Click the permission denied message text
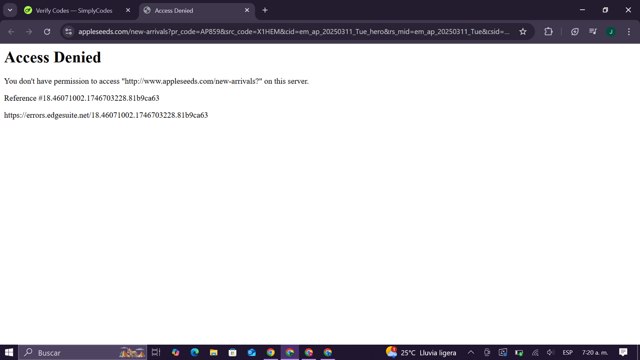The height and width of the screenshot is (360, 640). click(x=156, y=81)
